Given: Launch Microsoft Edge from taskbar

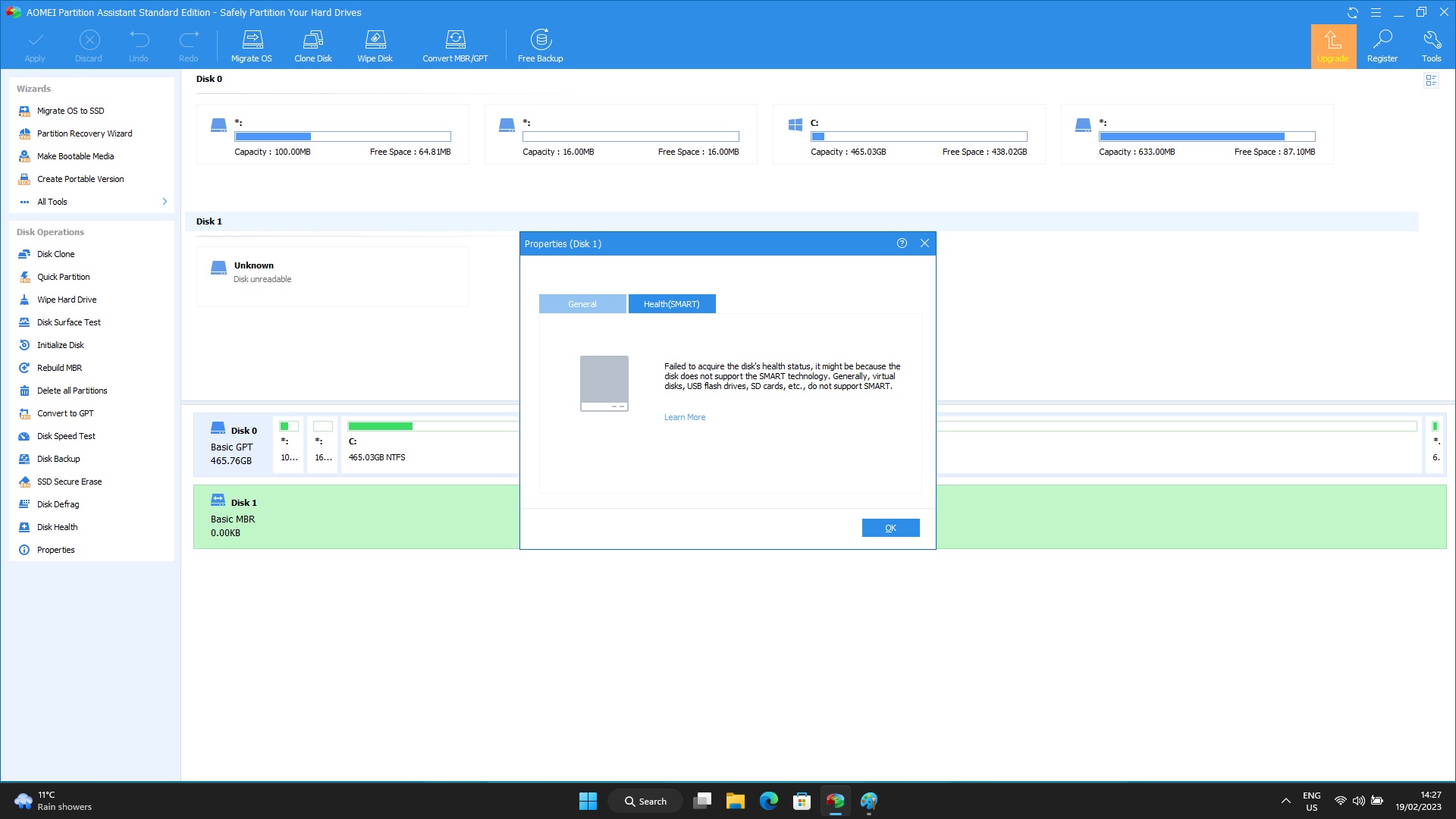Looking at the screenshot, I should 768,801.
